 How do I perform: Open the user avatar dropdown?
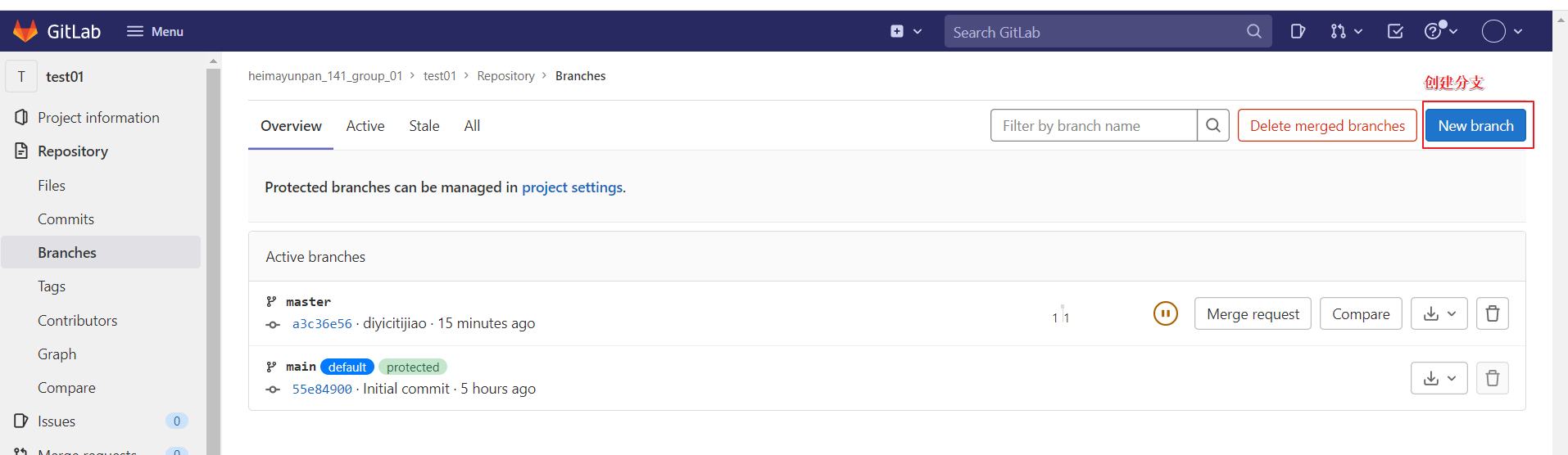pos(1502,31)
